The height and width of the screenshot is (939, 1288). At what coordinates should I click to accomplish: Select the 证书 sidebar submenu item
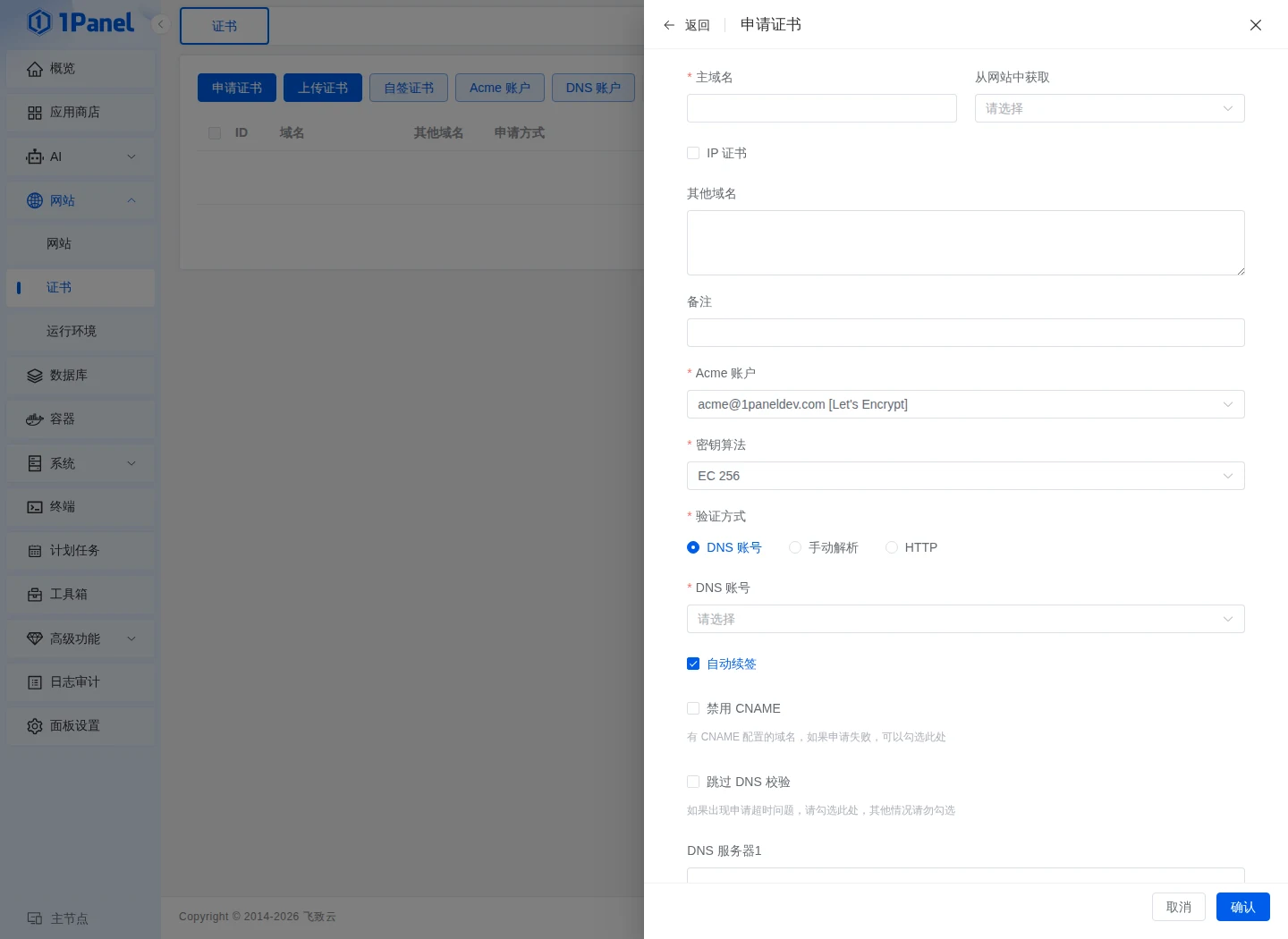click(x=80, y=288)
